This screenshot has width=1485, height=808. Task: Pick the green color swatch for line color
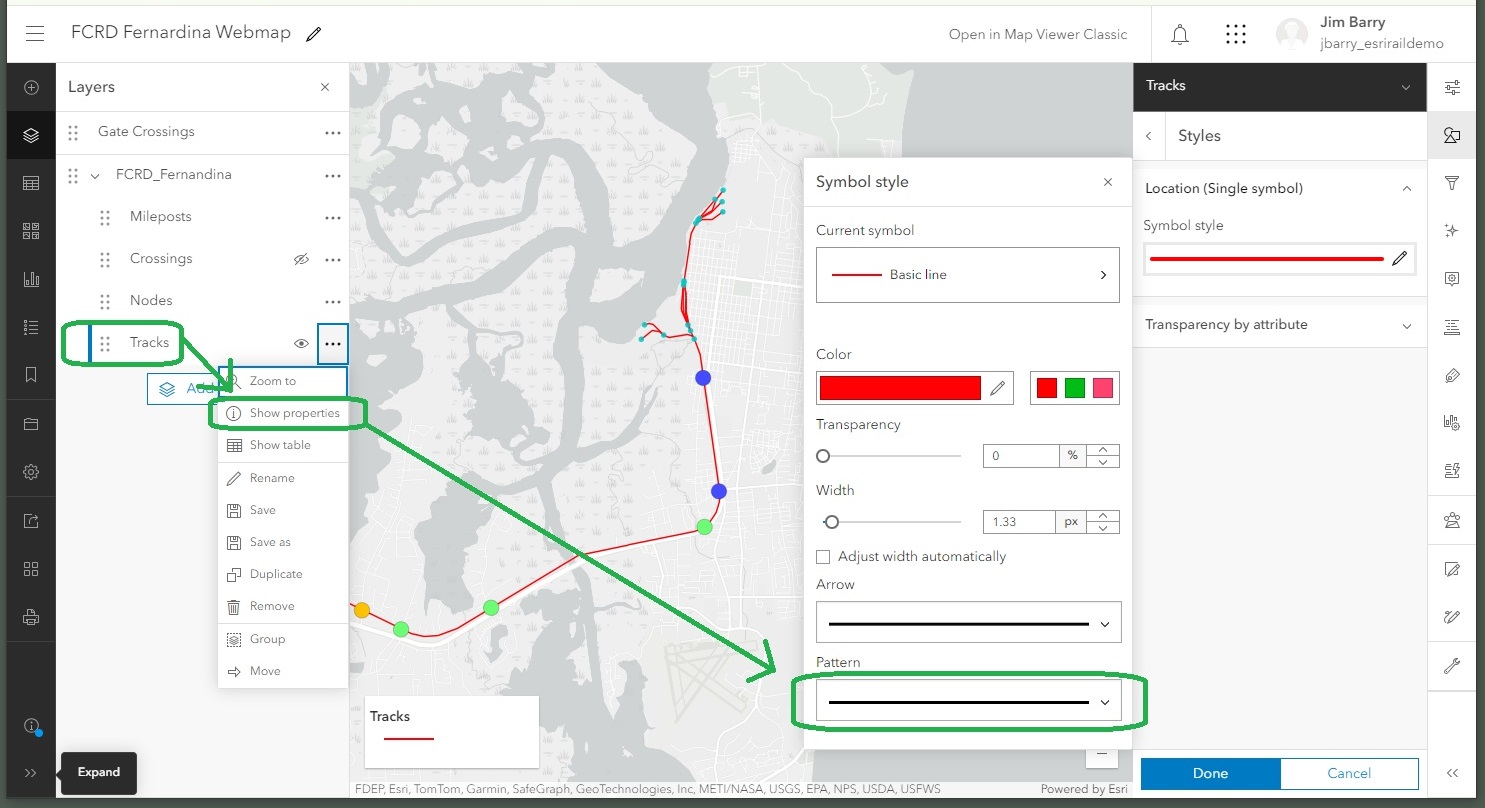tap(1075, 387)
